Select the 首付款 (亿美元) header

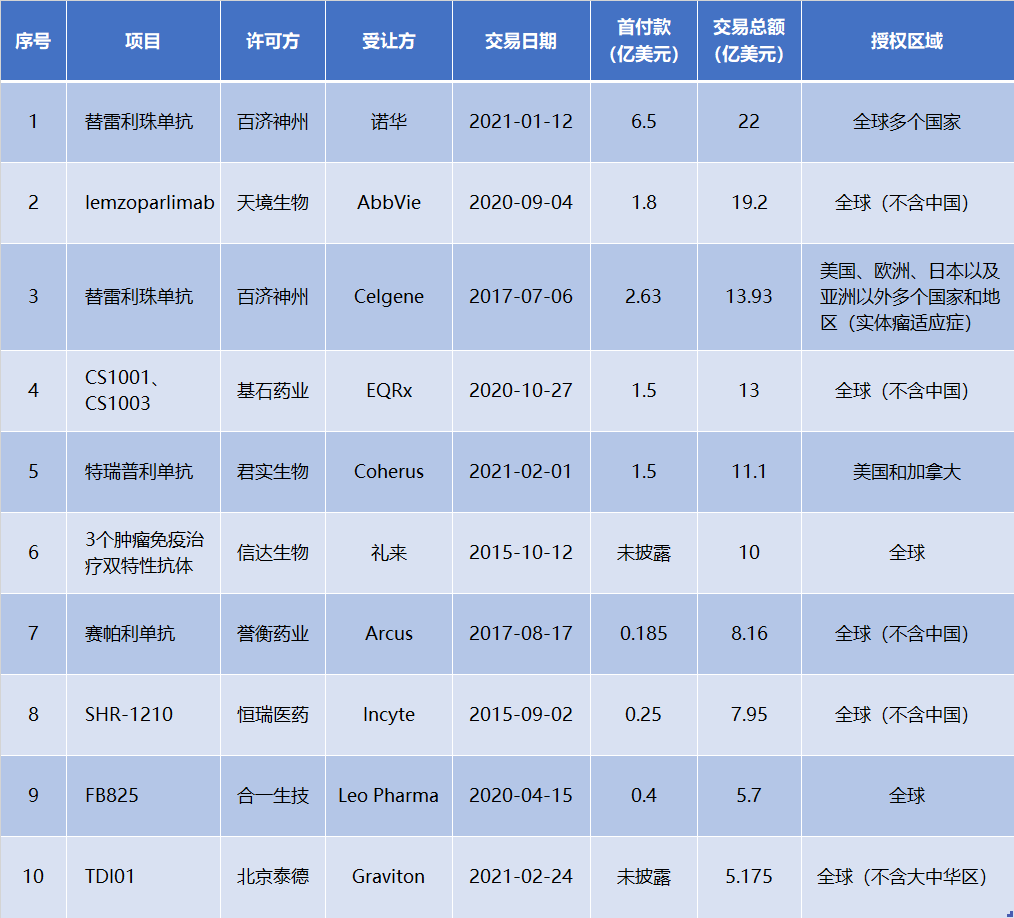click(644, 41)
